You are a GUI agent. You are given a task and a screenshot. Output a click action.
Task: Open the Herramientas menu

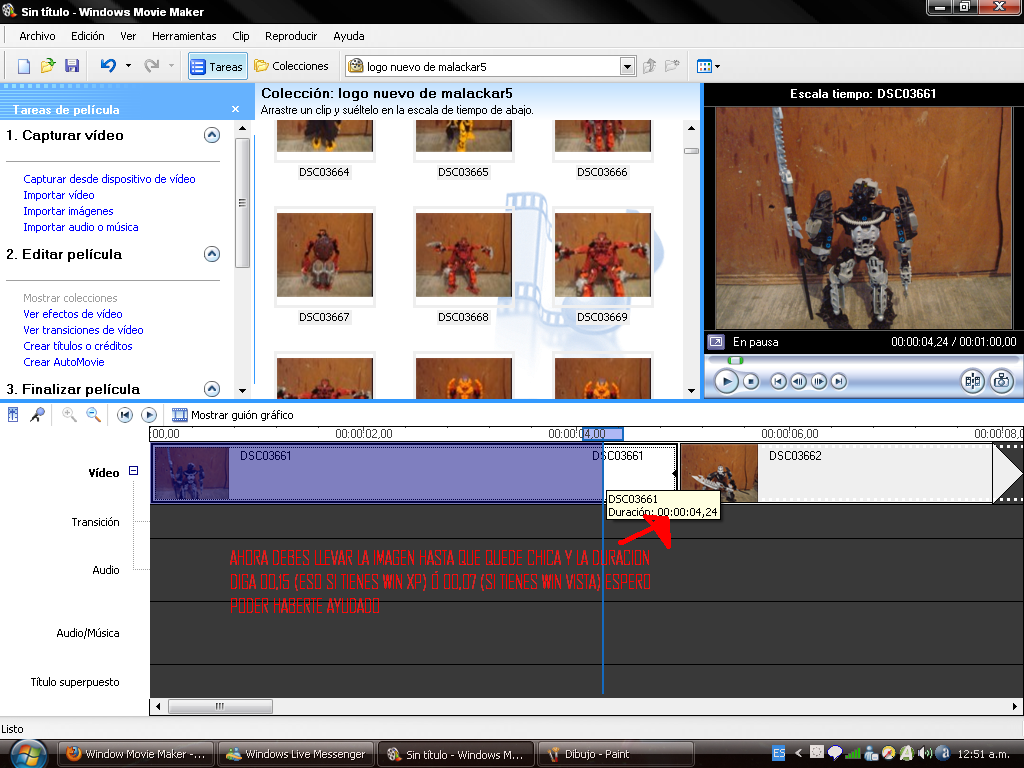(x=184, y=35)
